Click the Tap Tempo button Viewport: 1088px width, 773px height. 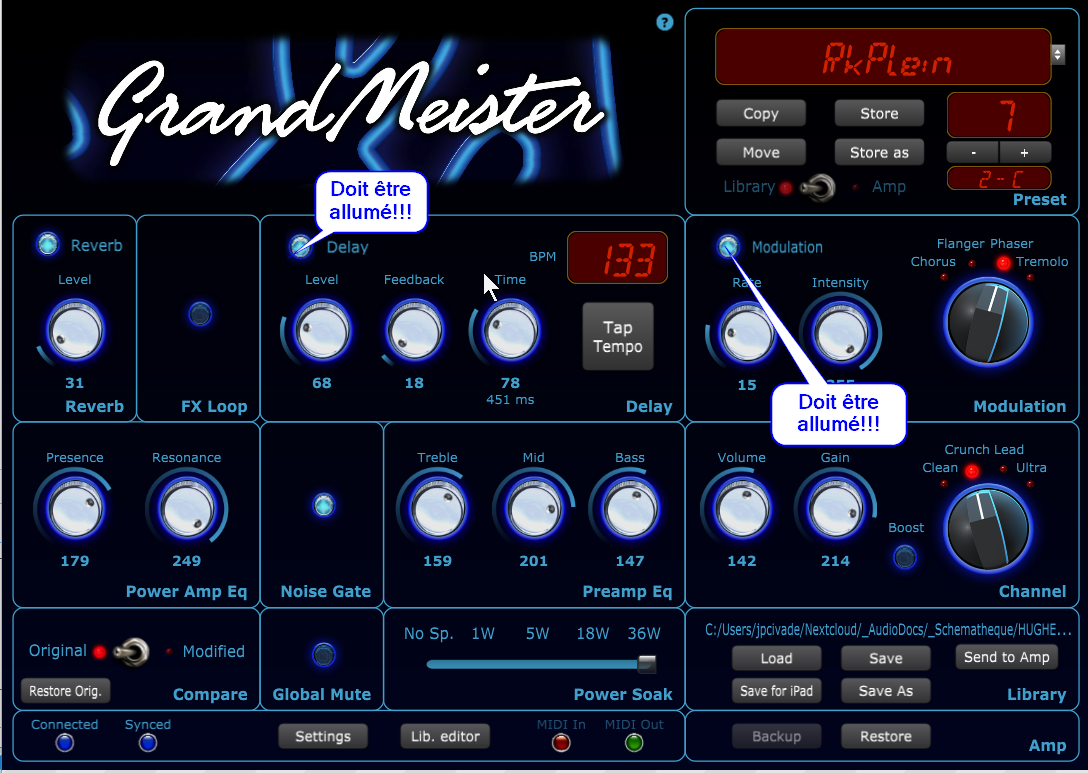point(618,337)
